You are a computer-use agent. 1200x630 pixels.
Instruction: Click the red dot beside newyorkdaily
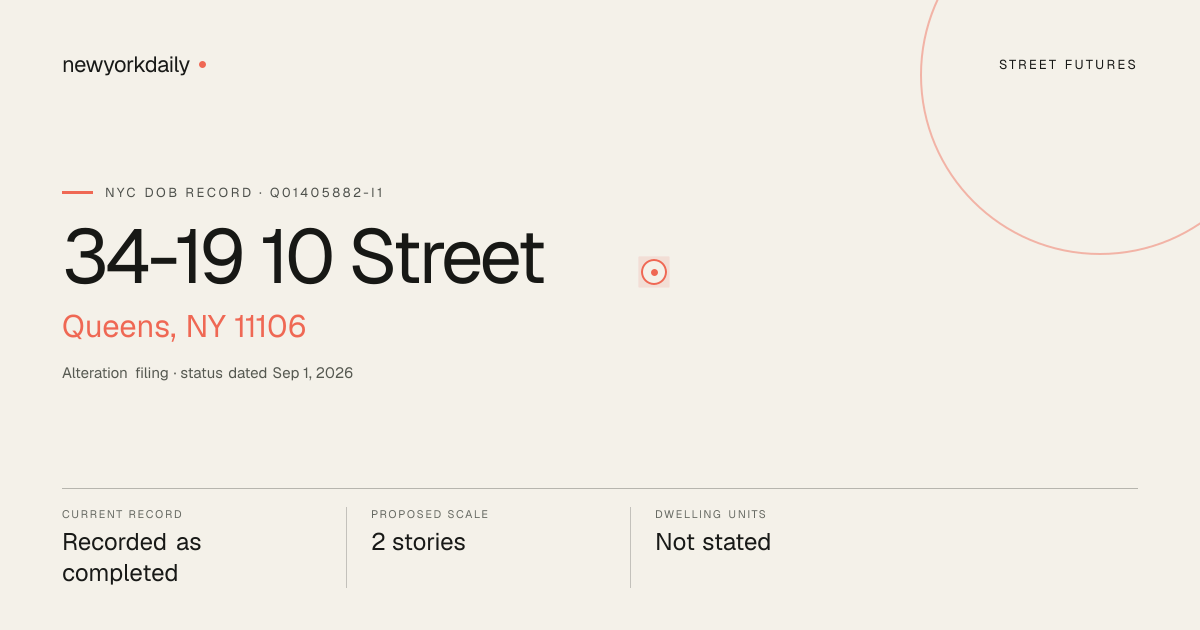coord(202,64)
